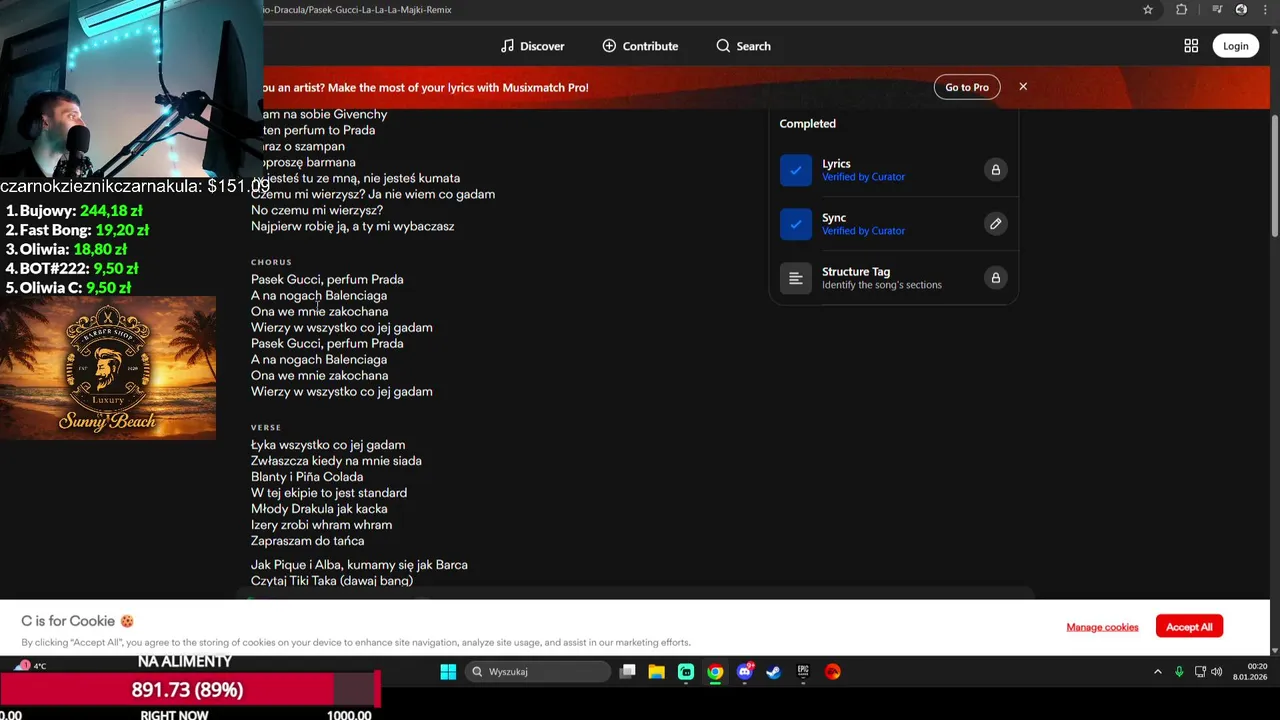Image resolution: width=1280 pixels, height=720 pixels.
Task: Open the Musixmatch apps grid icon
Action: click(x=1191, y=46)
